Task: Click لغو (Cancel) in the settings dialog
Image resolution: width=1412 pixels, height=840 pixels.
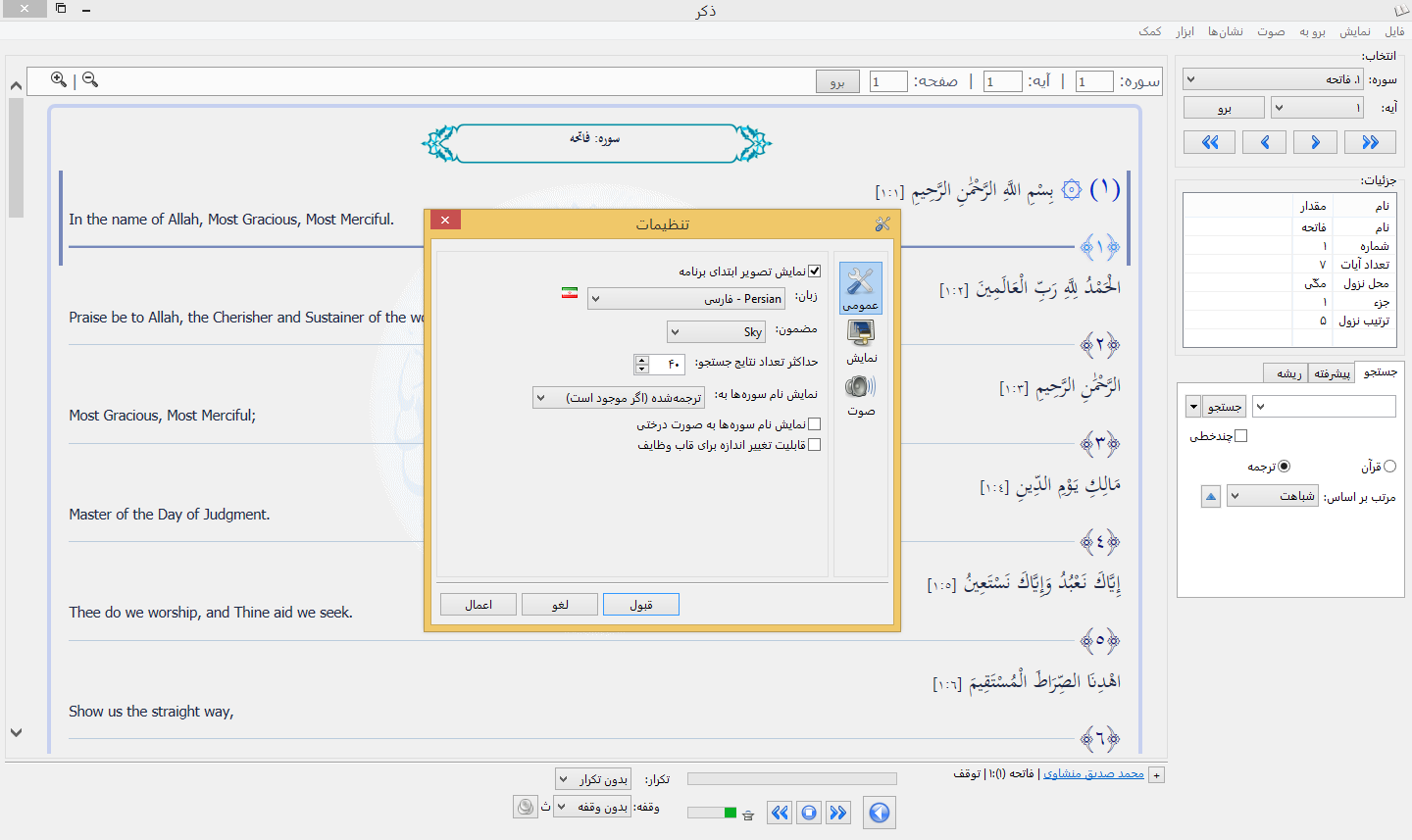Action: 560,605
